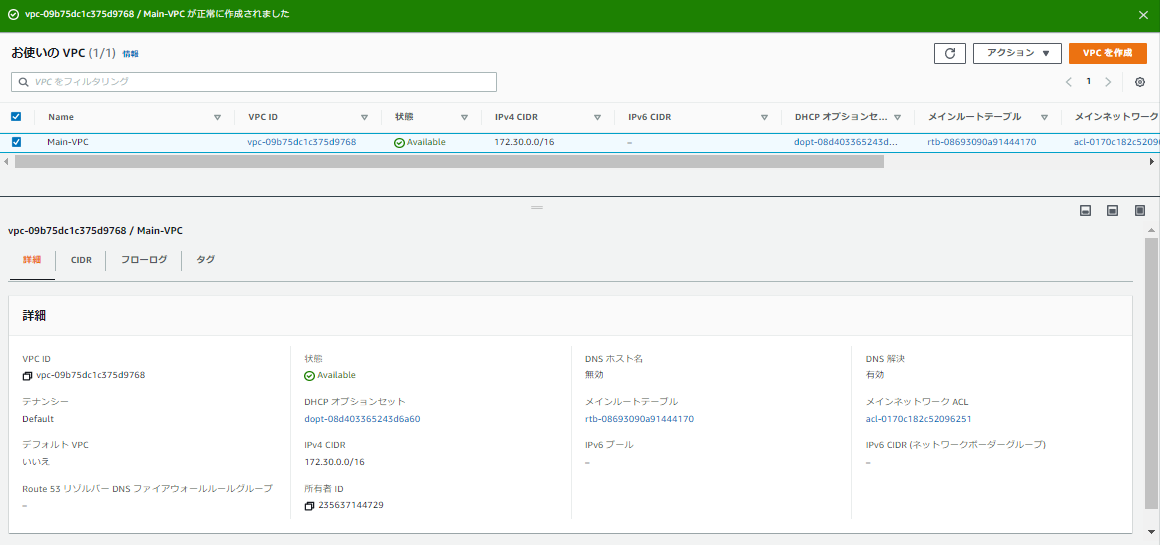Click the refresh VPC list icon

coord(949,53)
